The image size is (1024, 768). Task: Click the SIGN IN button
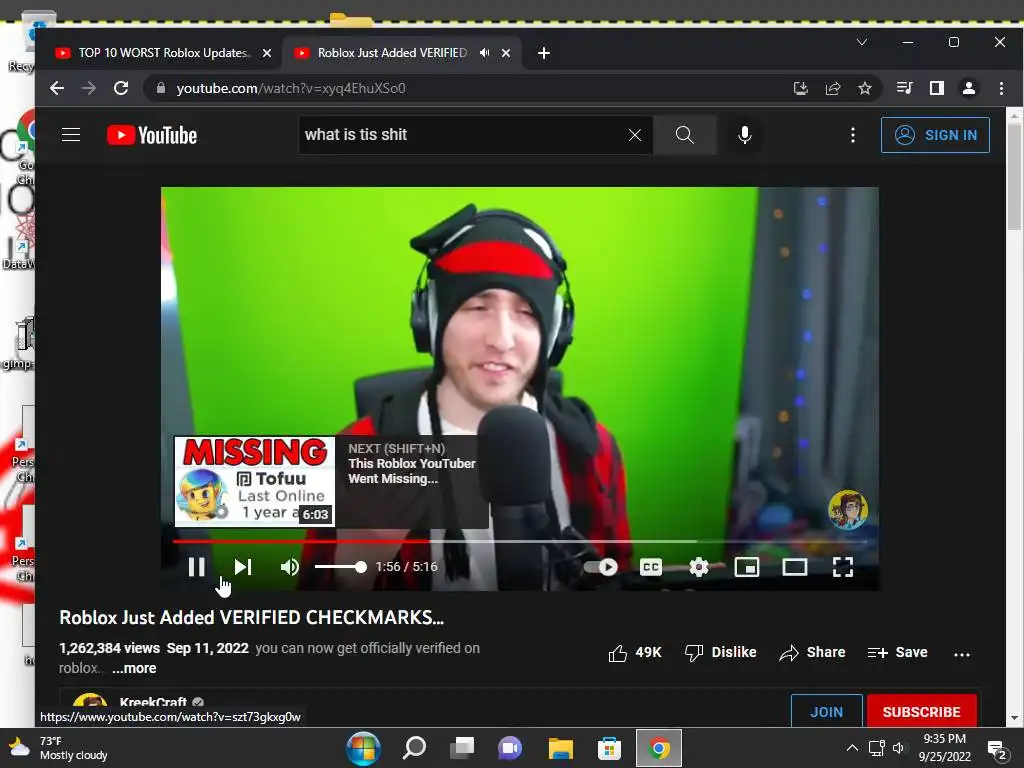(x=935, y=135)
